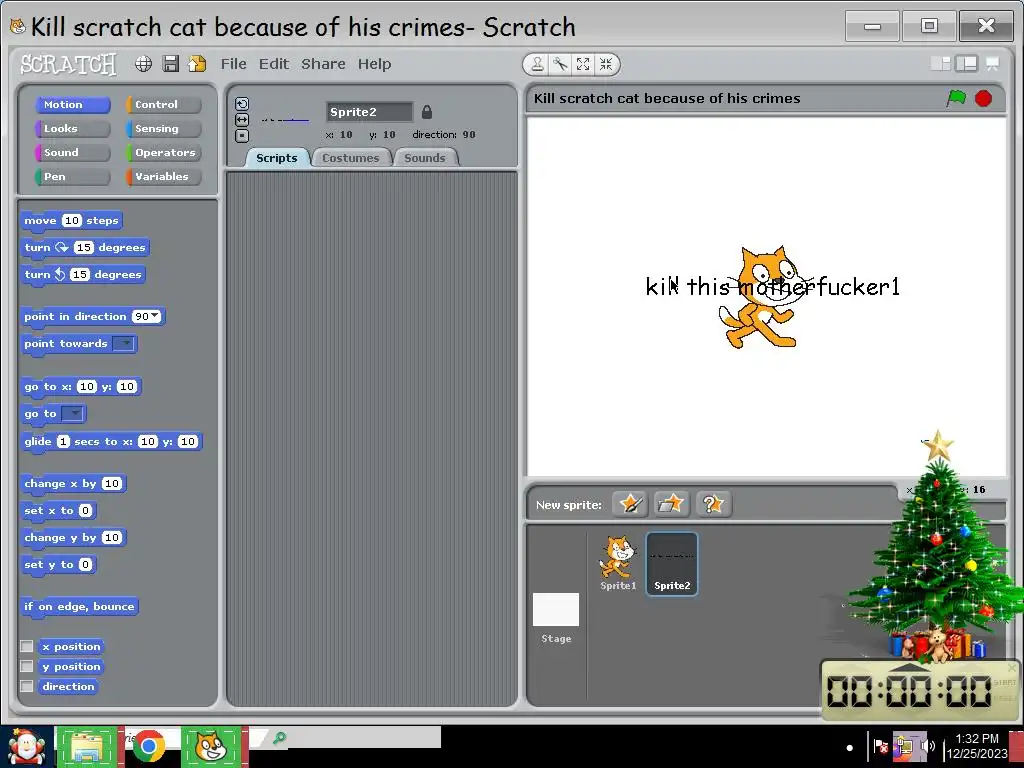Open the Sensing blocks category
The height and width of the screenshot is (768, 1024).
point(163,129)
